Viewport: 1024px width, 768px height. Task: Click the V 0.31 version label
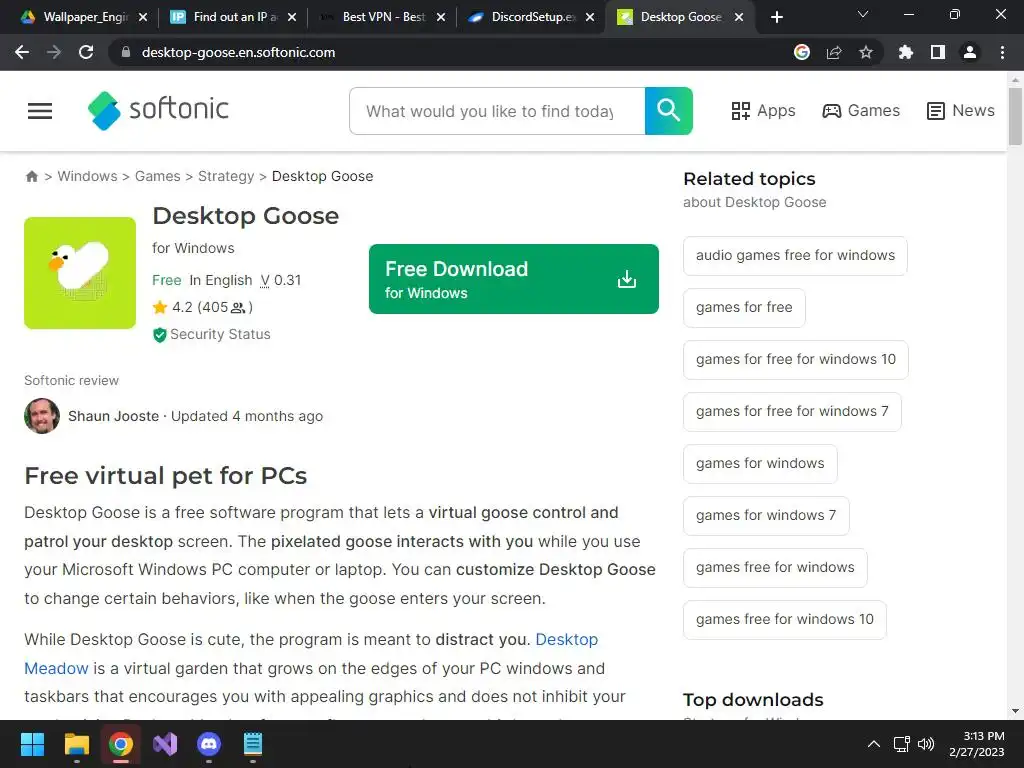[x=280, y=280]
